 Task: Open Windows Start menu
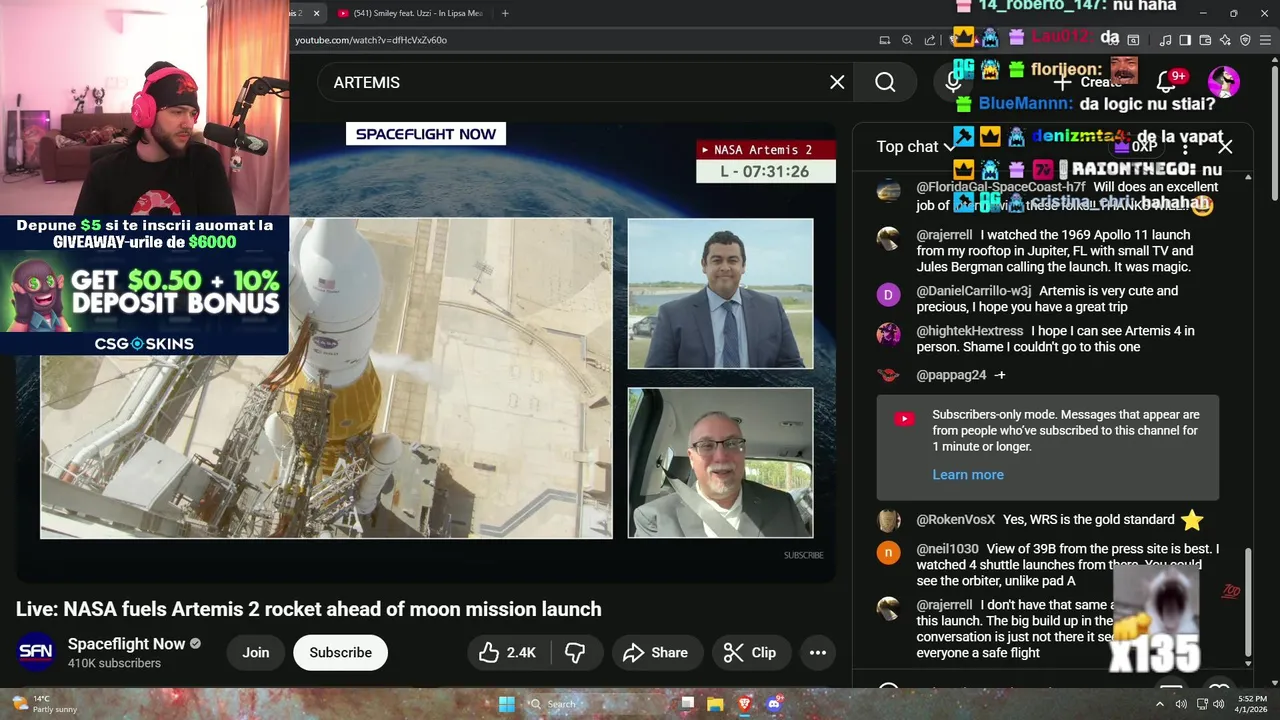tap(507, 704)
